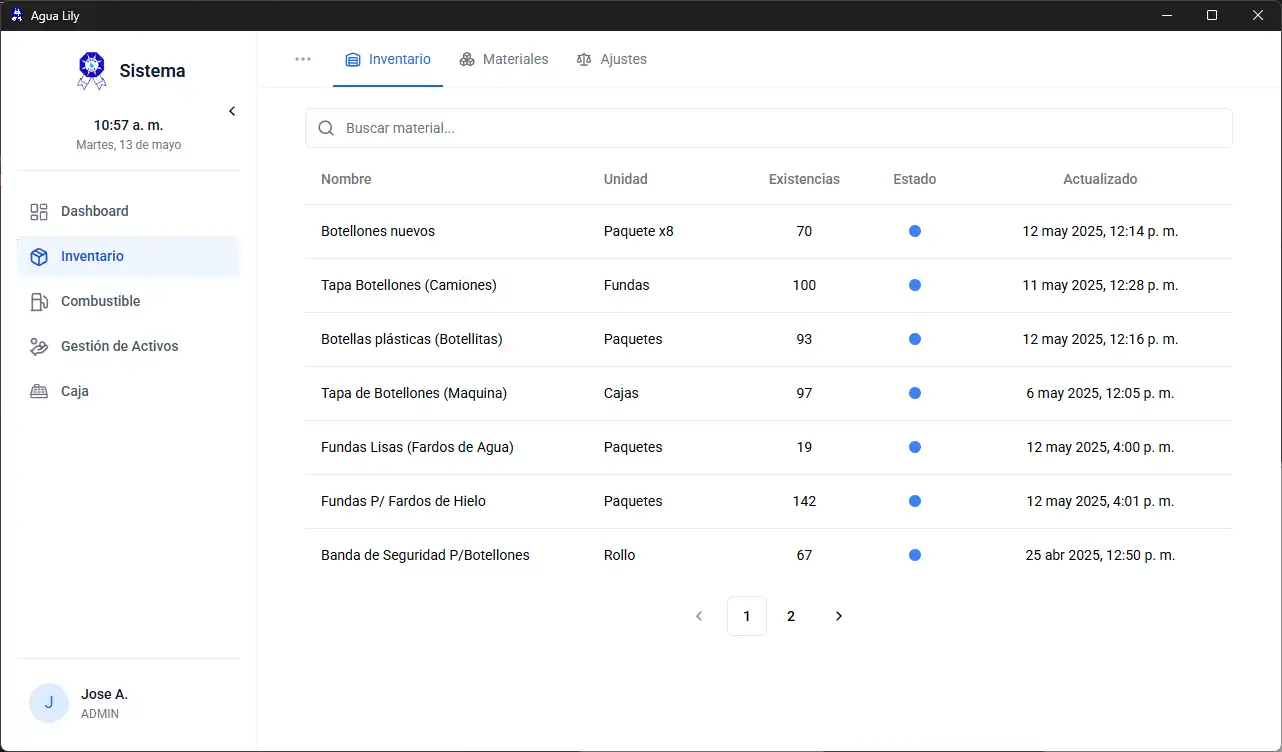Open the Caja cash register icon
This screenshot has width=1282, height=752.
click(39, 392)
